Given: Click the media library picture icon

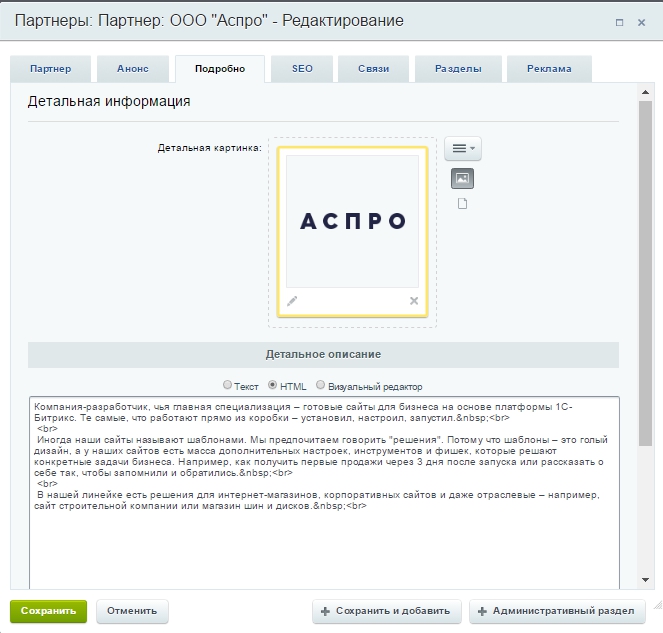Looking at the screenshot, I should (463, 178).
